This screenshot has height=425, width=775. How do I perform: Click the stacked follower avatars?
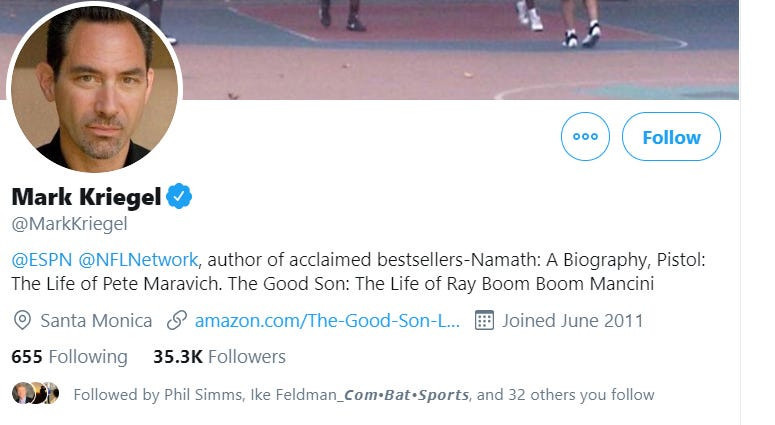point(36,393)
